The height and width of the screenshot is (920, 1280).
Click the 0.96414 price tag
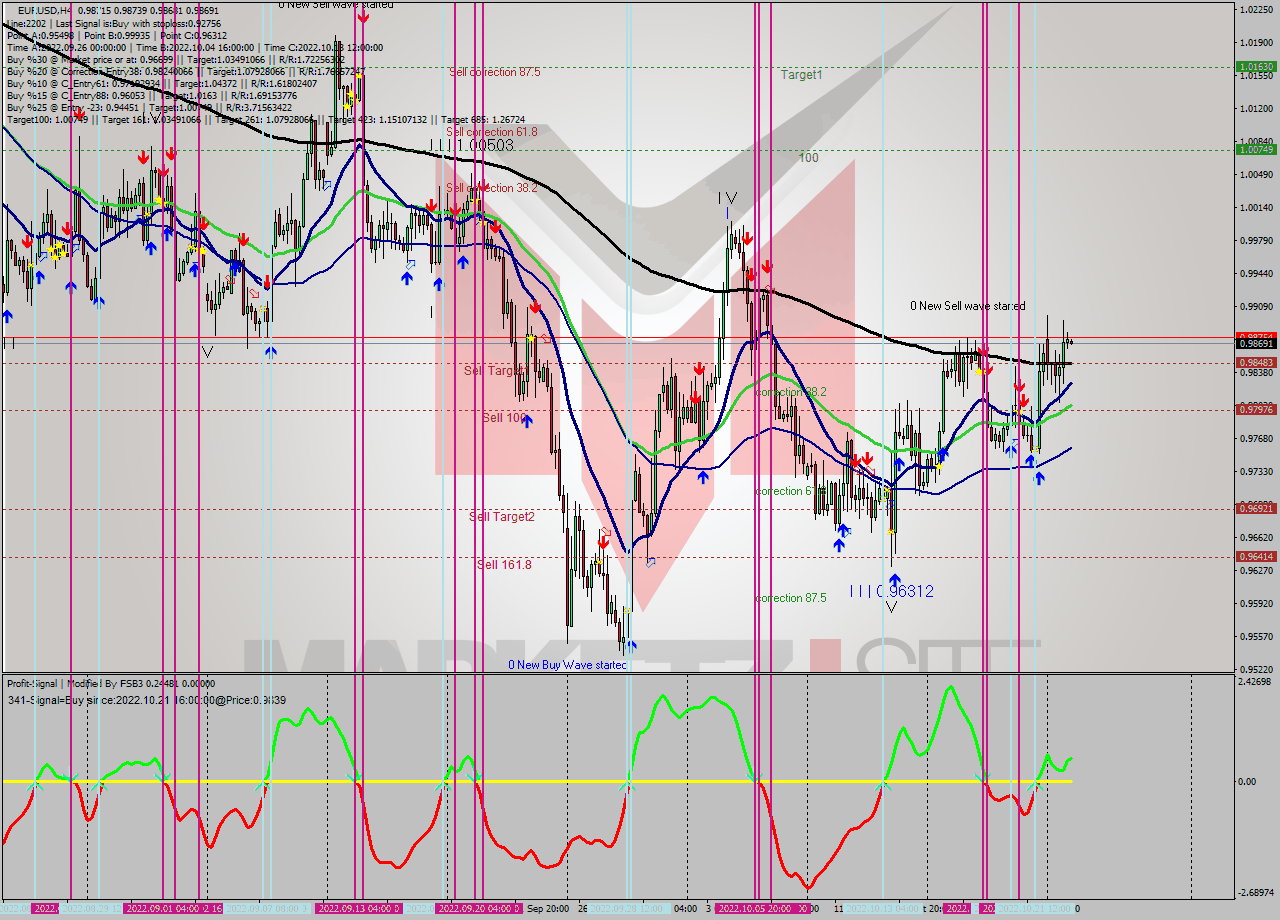point(1255,556)
